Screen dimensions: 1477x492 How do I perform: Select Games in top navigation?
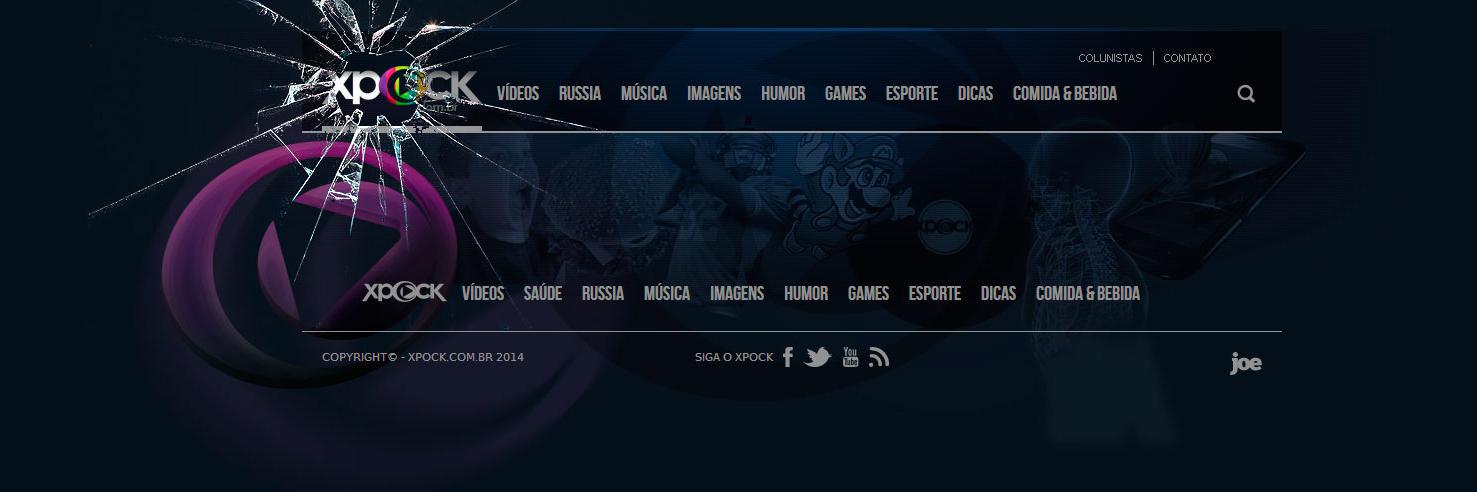tap(845, 94)
